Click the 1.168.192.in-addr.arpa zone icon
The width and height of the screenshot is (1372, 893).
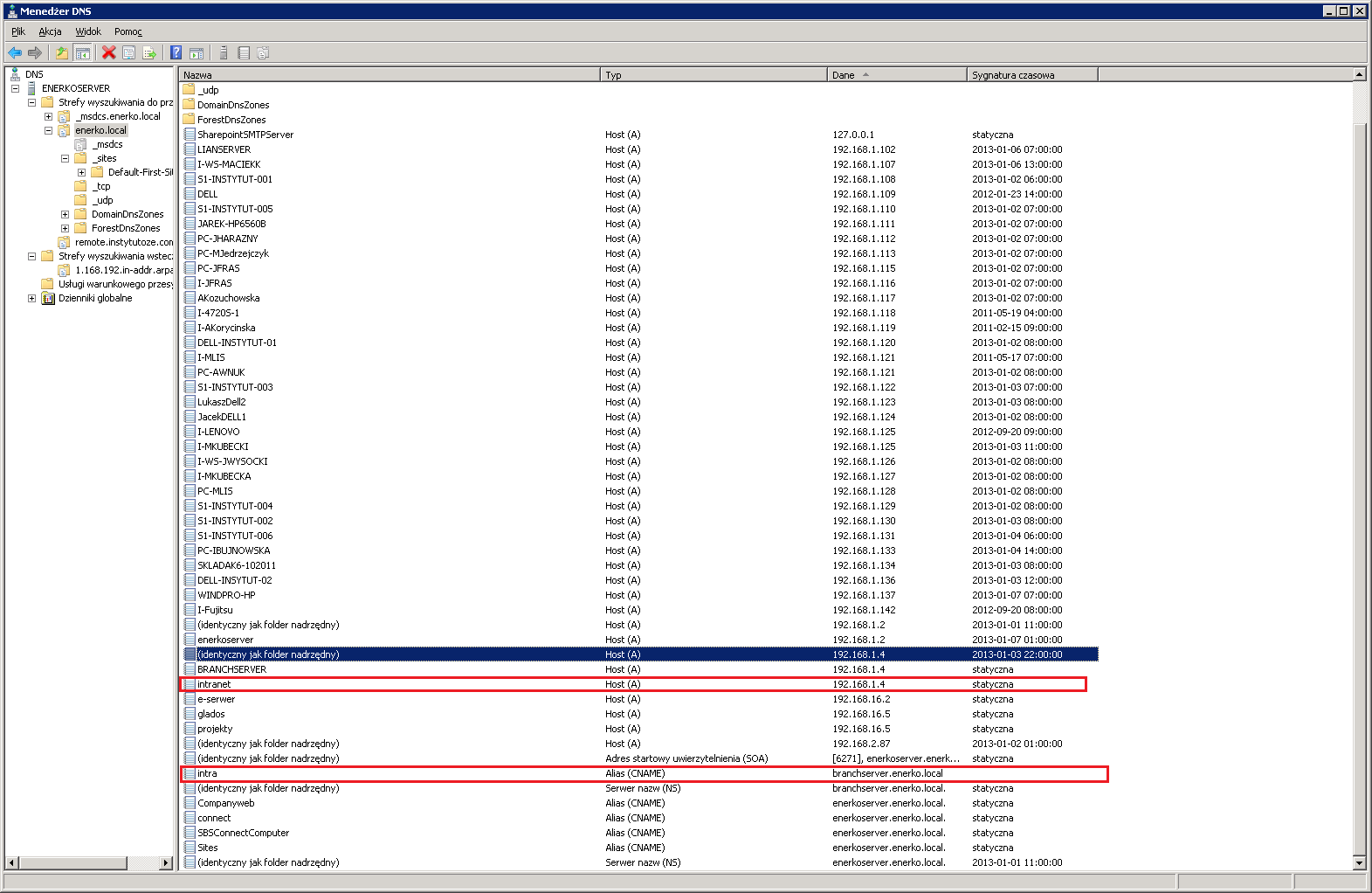pos(64,270)
